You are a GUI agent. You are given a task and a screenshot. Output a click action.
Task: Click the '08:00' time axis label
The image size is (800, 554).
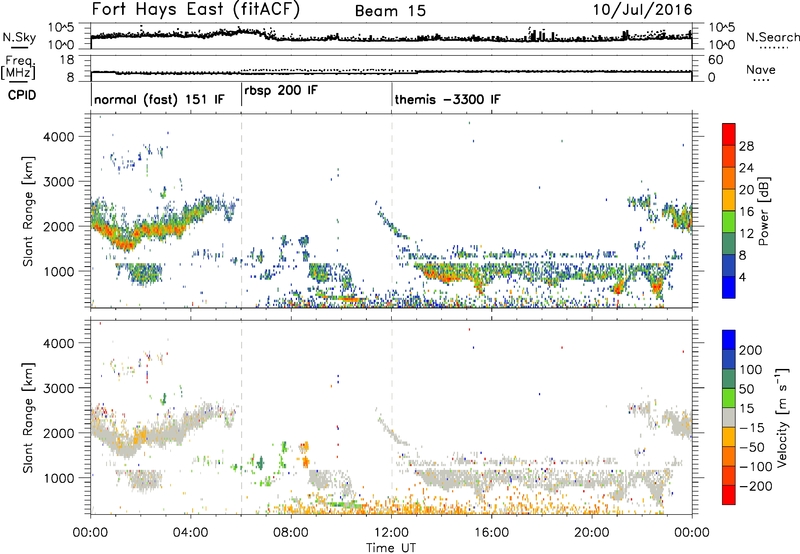[291, 533]
